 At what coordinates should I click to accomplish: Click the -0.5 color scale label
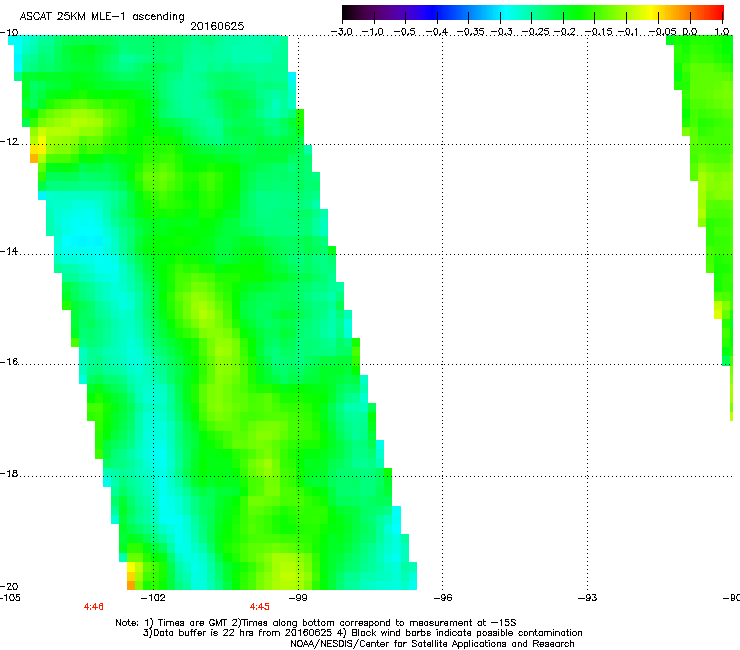[404, 32]
